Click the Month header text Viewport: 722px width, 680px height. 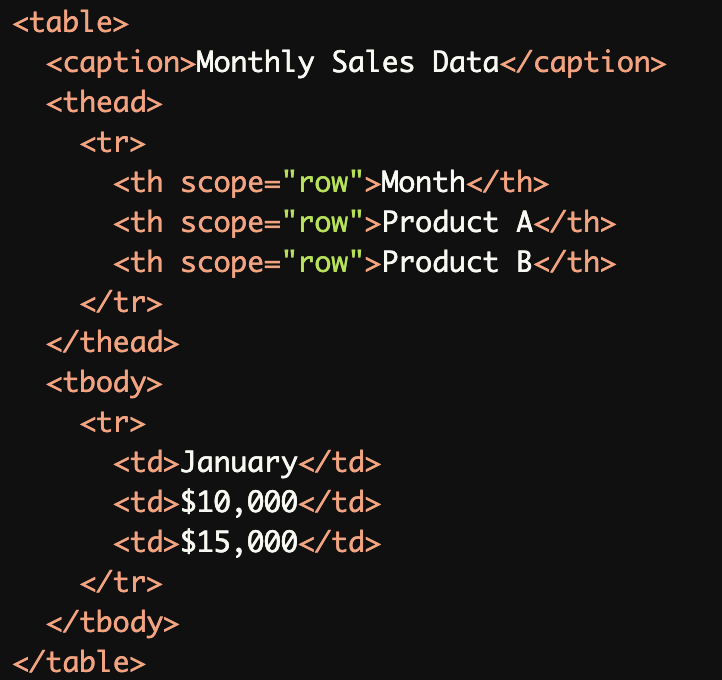[423, 183]
